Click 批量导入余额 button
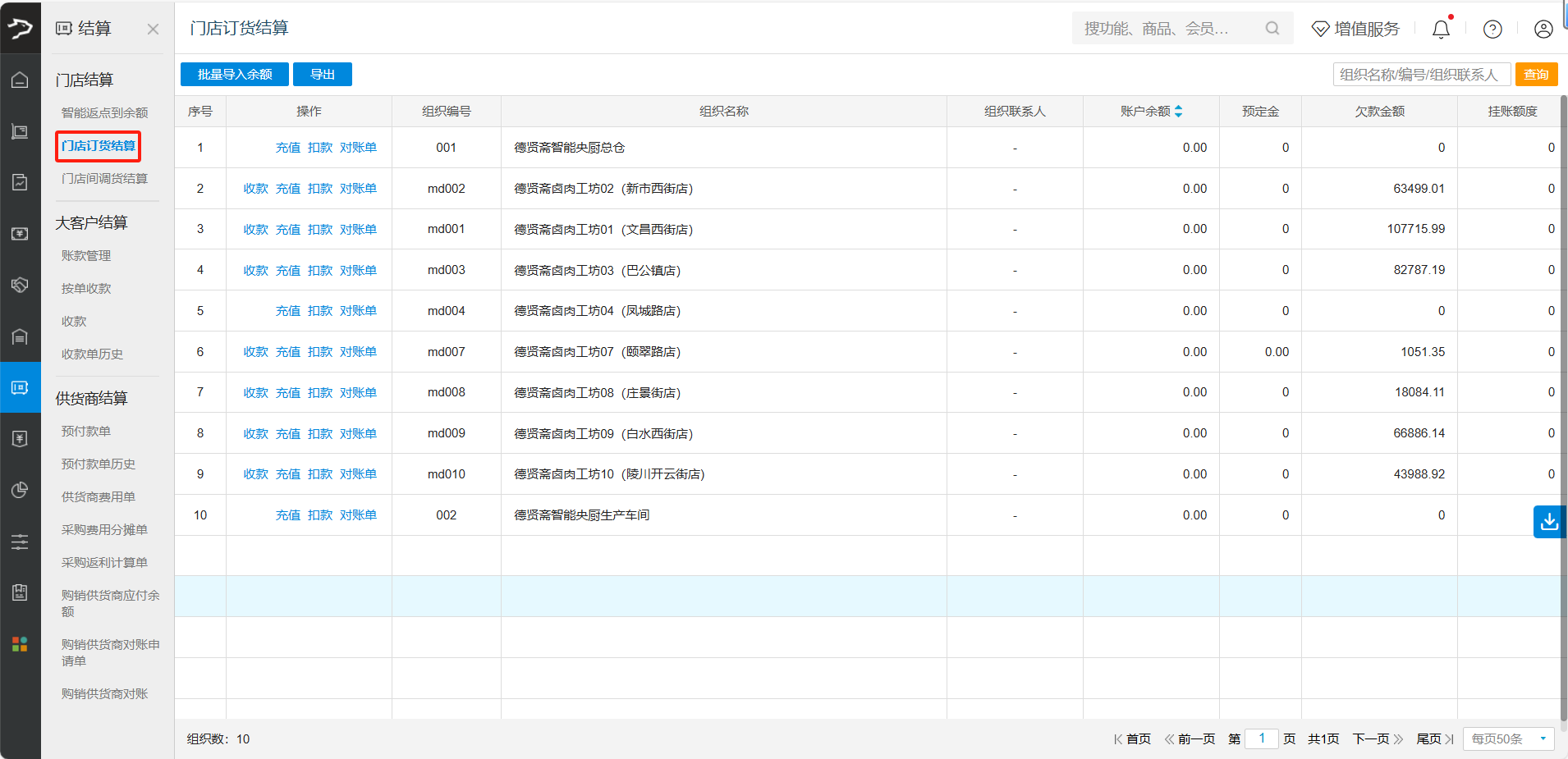This screenshot has height=759, width=1568. click(235, 75)
